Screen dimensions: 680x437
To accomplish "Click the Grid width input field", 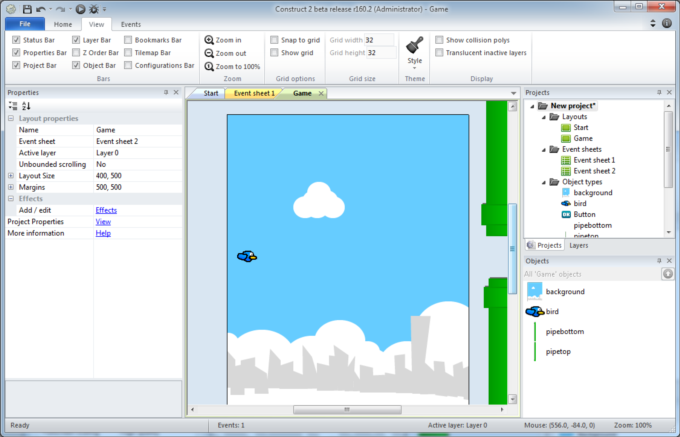I will click(379, 40).
